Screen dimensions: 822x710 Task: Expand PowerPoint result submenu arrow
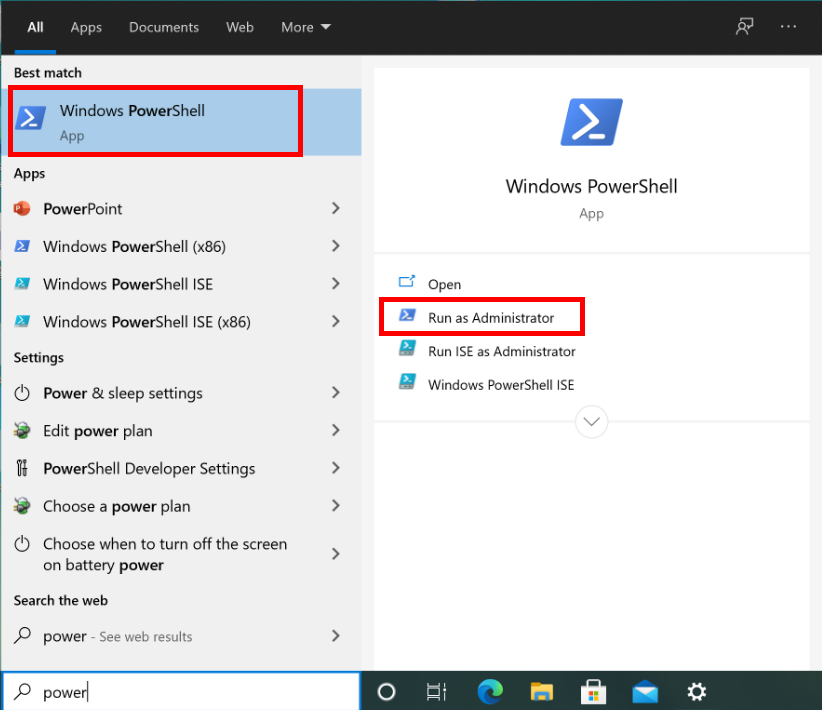(335, 209)
